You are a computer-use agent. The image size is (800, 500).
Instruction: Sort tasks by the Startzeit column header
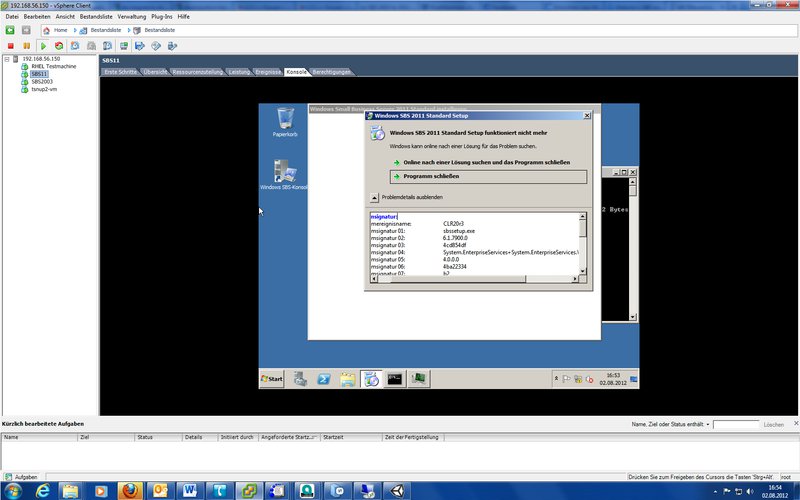351,437
